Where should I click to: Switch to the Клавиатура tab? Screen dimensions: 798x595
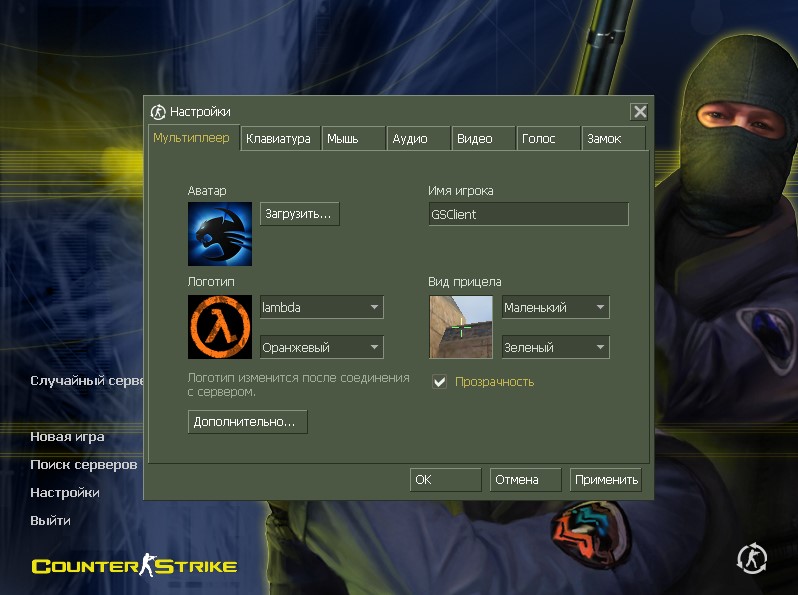pos(279,139)
